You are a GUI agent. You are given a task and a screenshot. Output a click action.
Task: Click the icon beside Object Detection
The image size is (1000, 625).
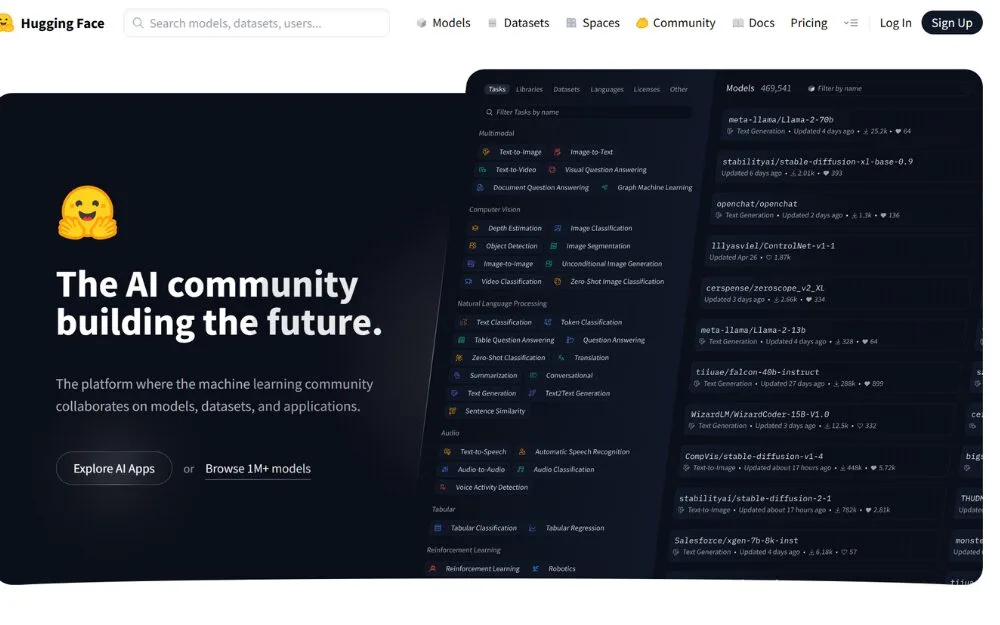pyautogui.click(x=473, y=246)
